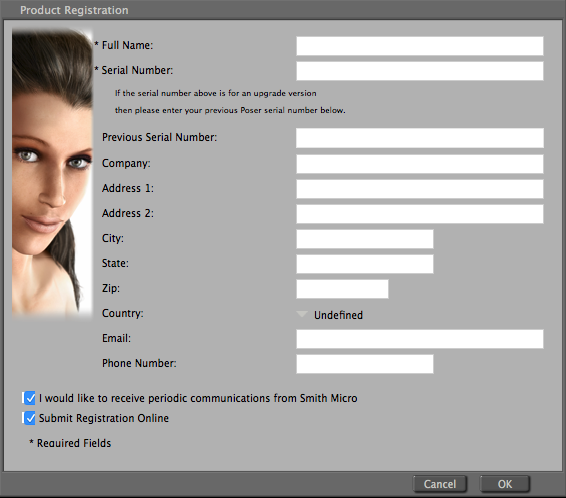Click the Undefined country selection
The image size is (566, 498).
click(x=338, y=315)
